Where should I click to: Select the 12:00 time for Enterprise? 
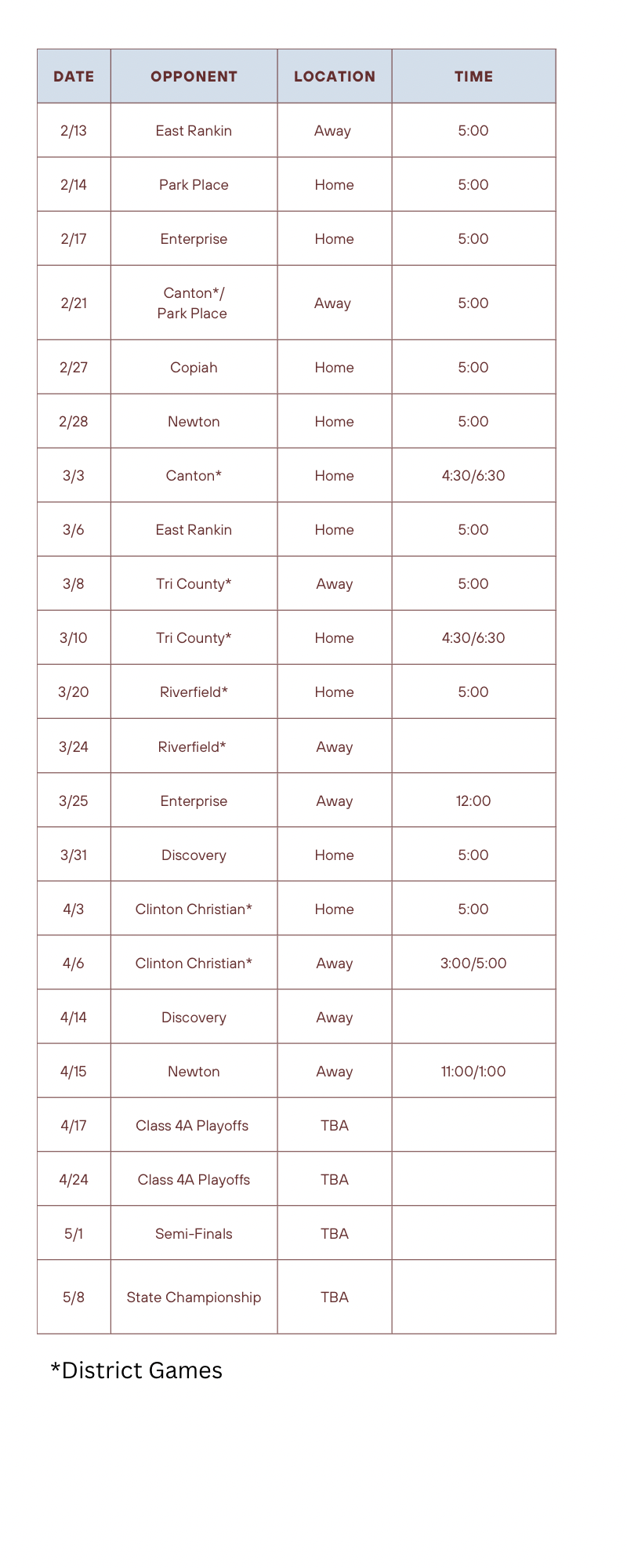(x=473, y=800)
